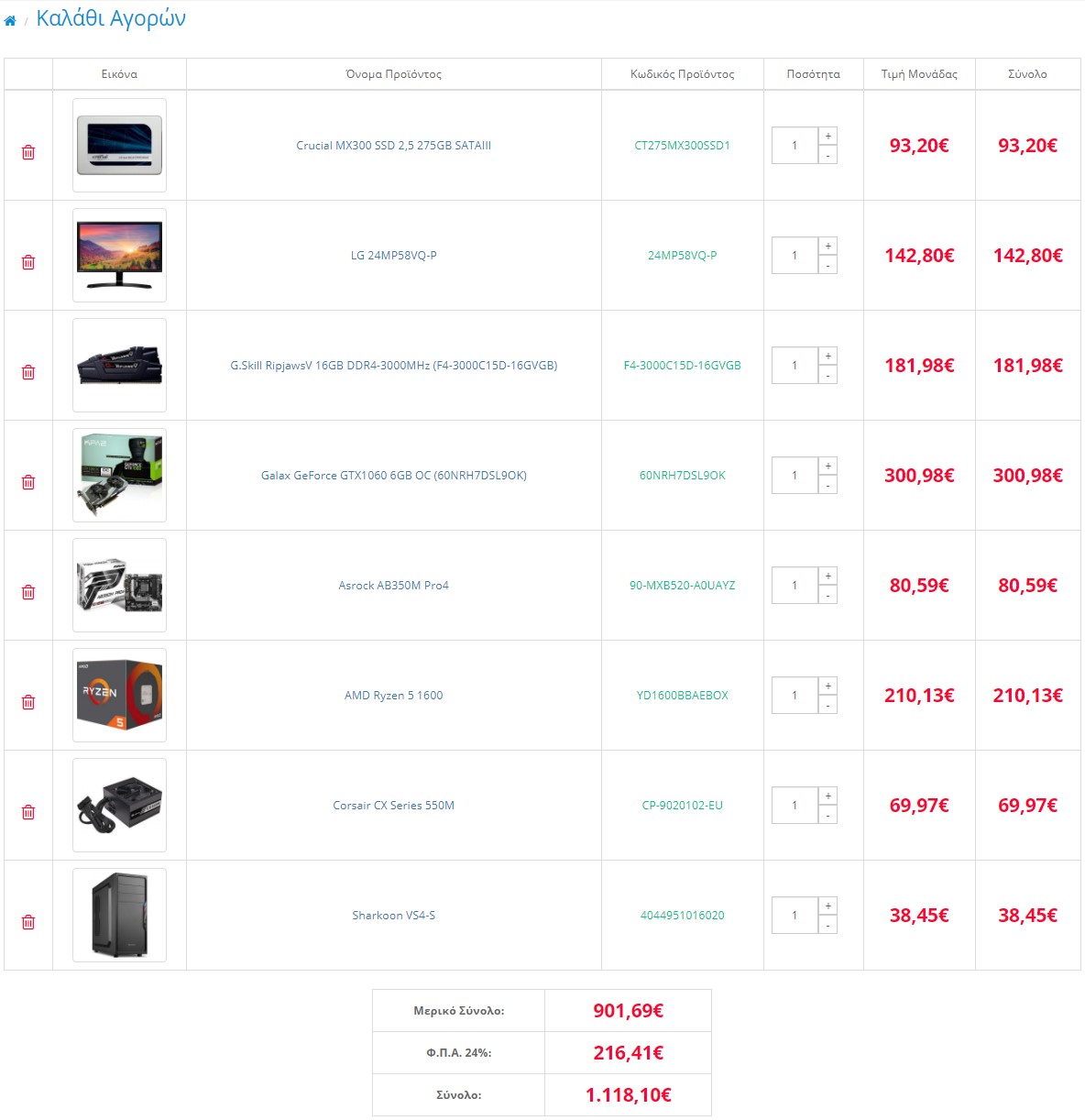Click product code 60NRH7DSL9OK in code column
Image resolution: width=1085 pixels, height=1120 pixels.
pos(683,476)
